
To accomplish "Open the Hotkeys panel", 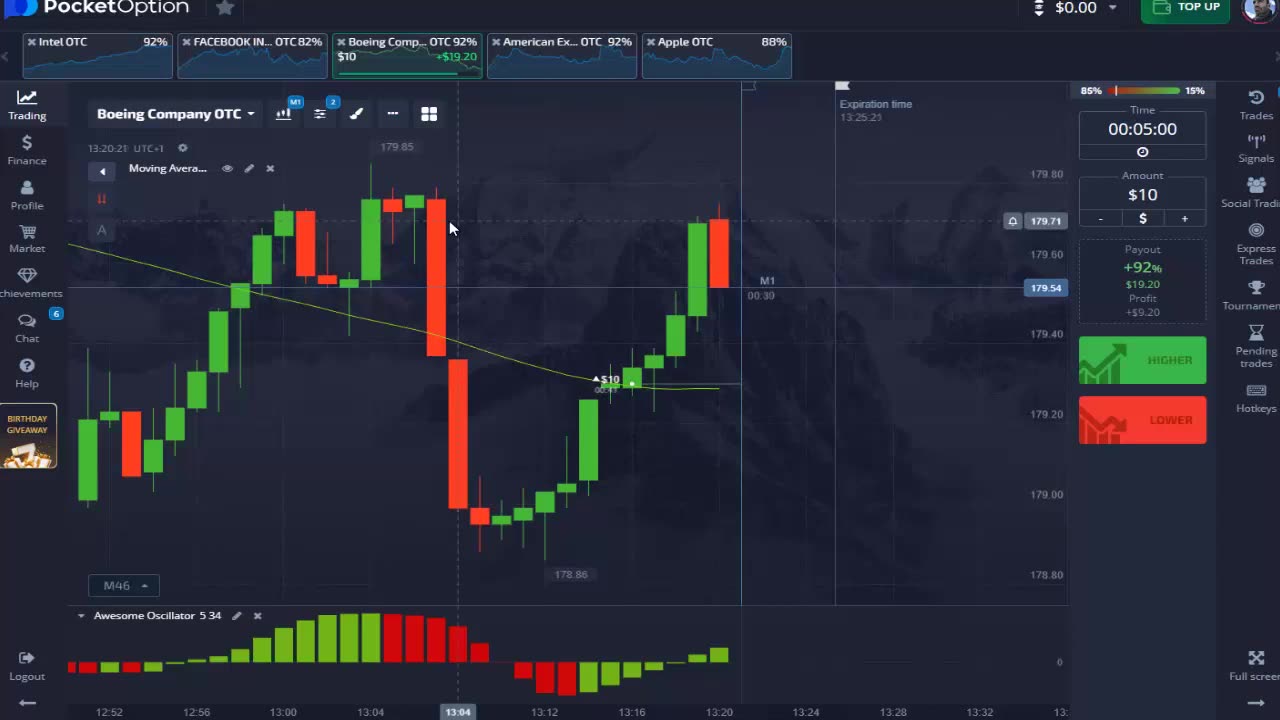I will (x=1256, y=398).
